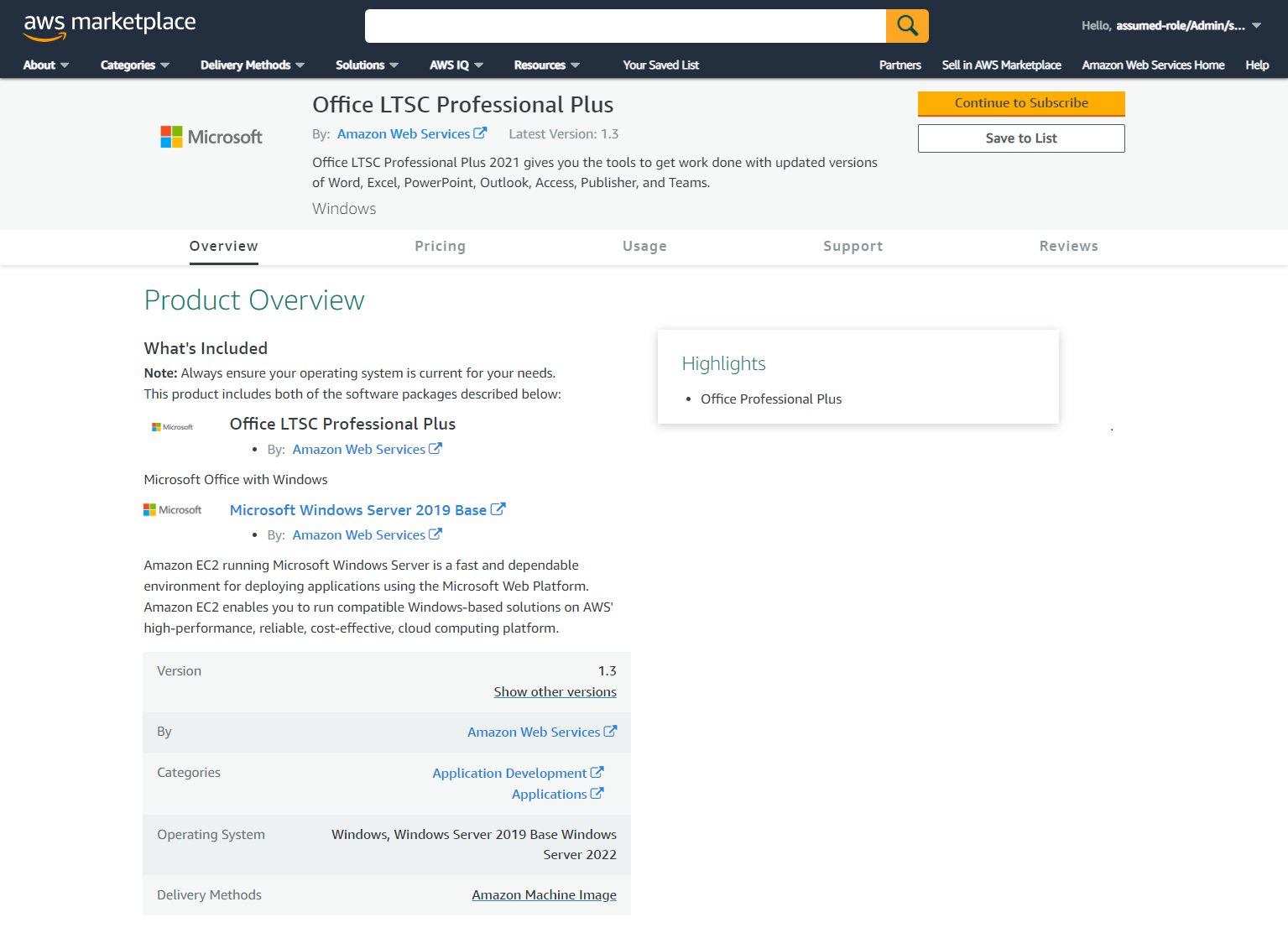
Task: Click the 'Latest Version: 1.3' text
Action: 564,133
